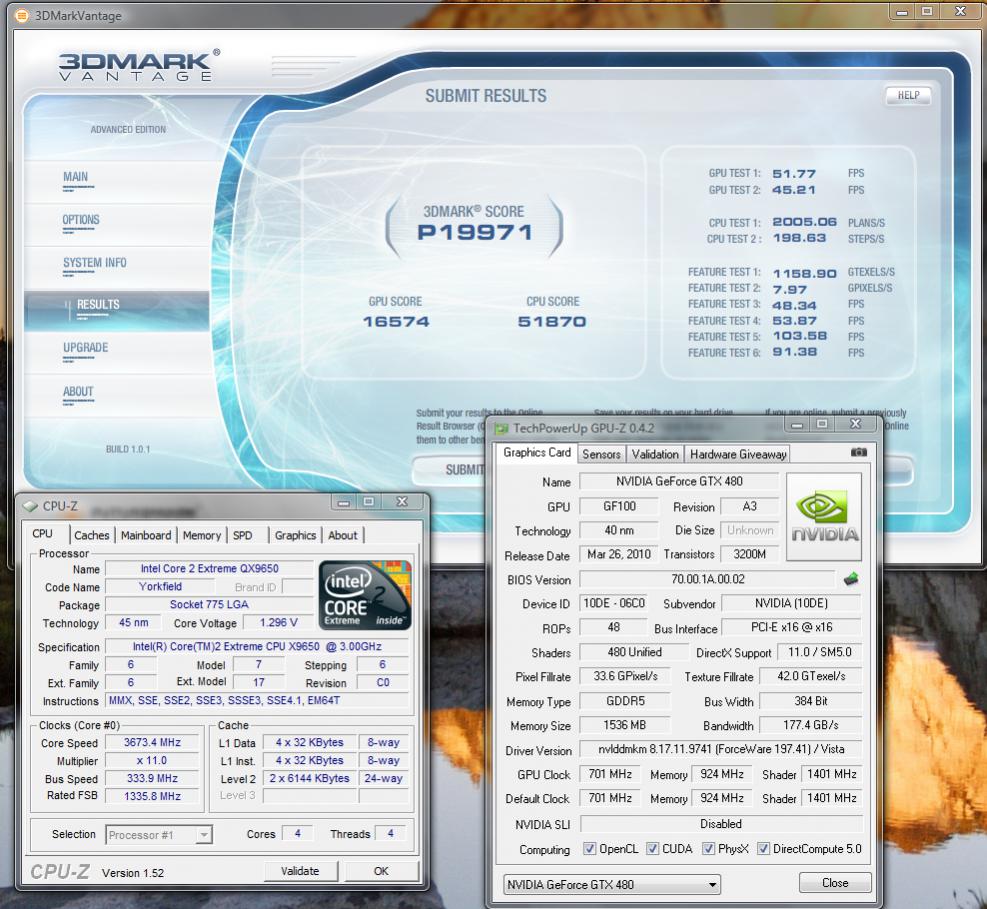This screenshot has width=987, height=909.
Task: Switch to the Graphics tab in CPU-Z
Action: (295, 535)
